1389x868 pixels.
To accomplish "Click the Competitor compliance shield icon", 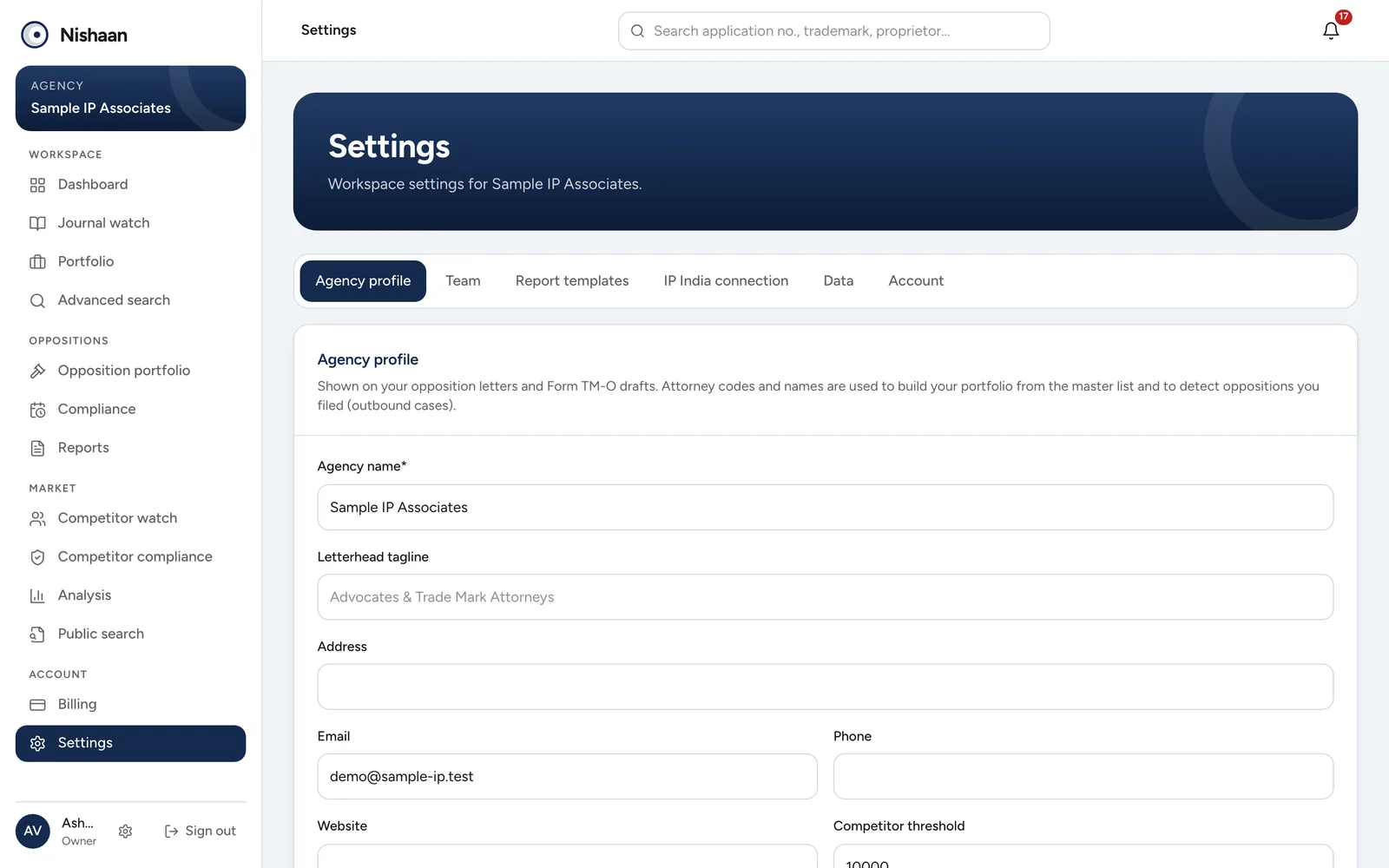I will tap(37, 557).
